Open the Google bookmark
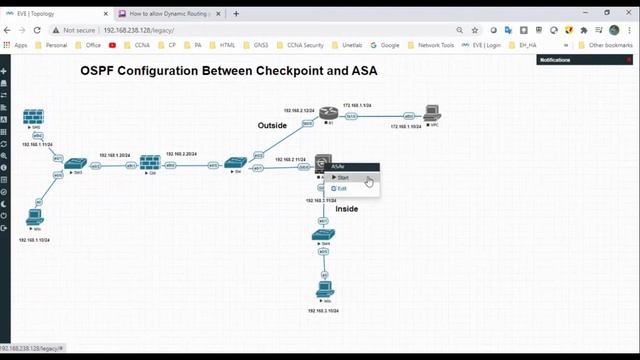640x360 pixels. [384, 45]
